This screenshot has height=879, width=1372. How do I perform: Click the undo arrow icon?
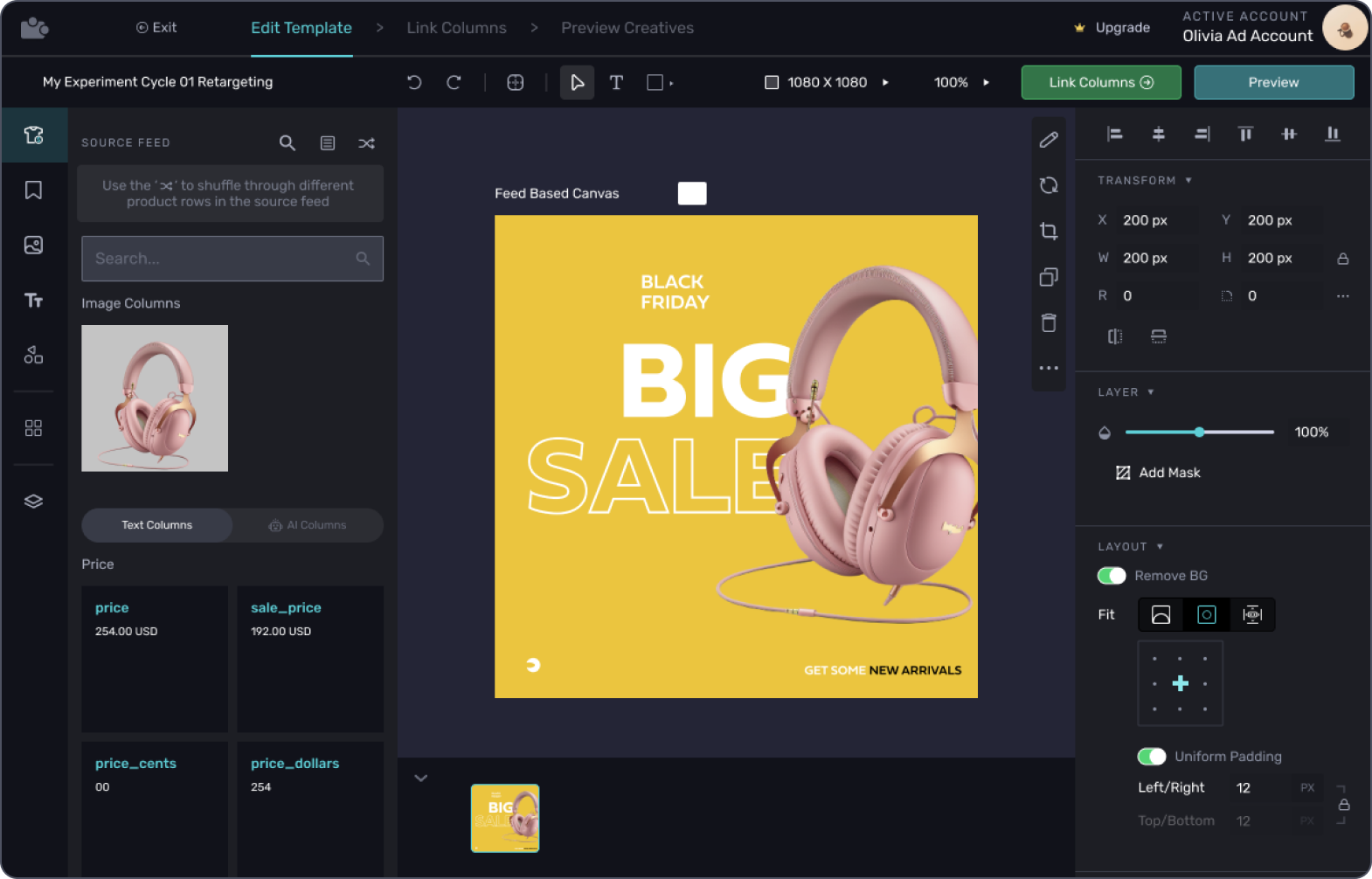pyautogui.click(x=414, y=82)
